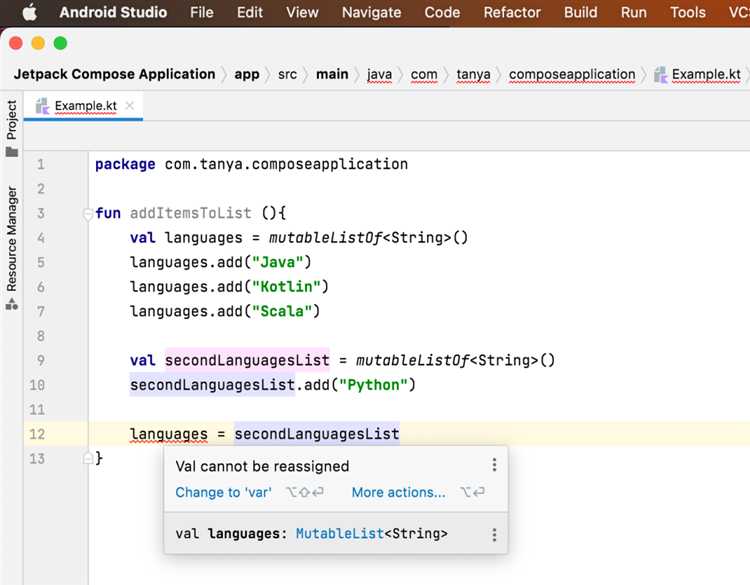The height and width of the screenshot is (585, 750).
Task: Close the Example.kt editor tab
Action: pyautogui.click(x=130, y=106)
